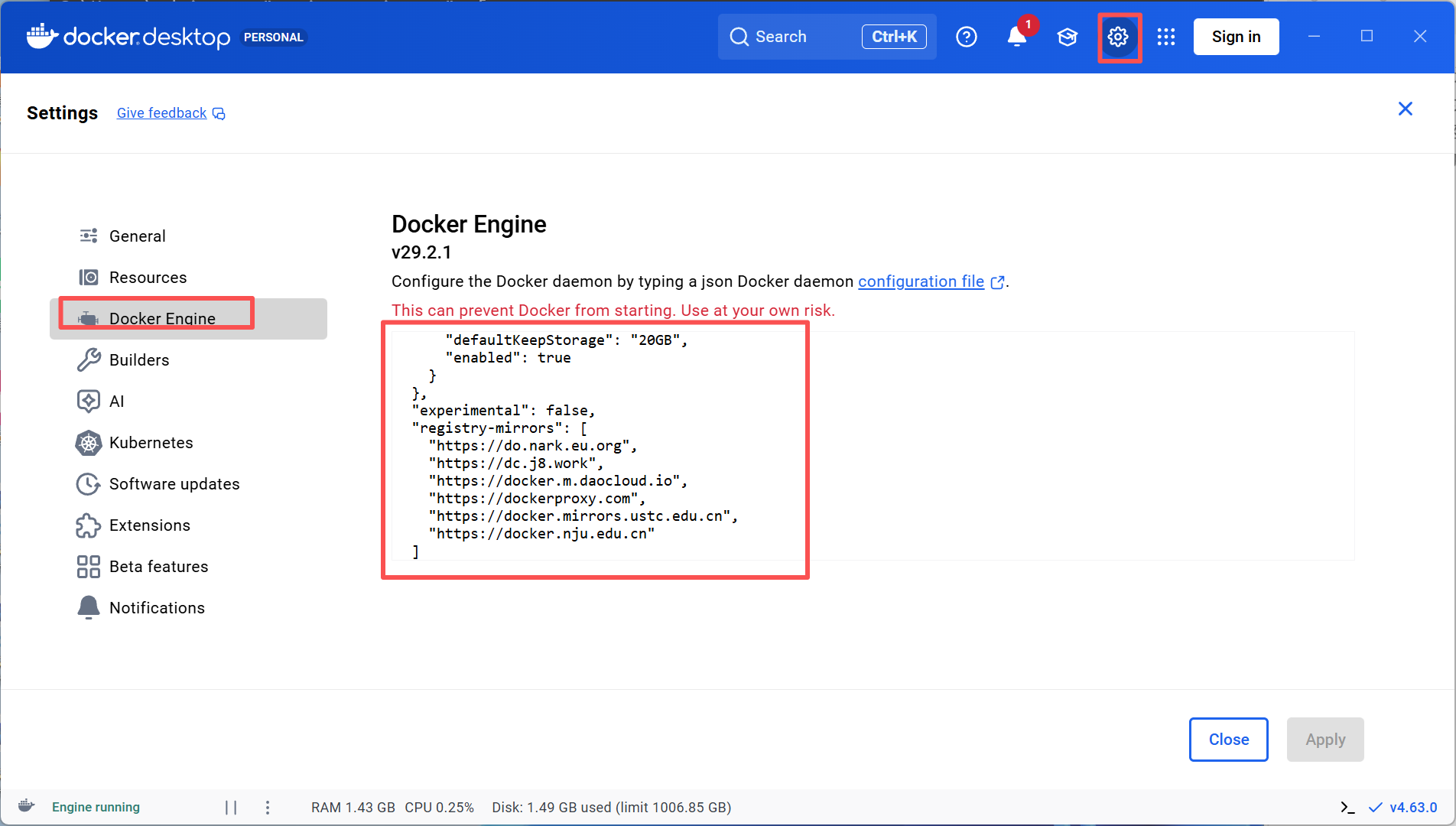Minimize the Docker Desktop window
This screenshot has width=1456, height=826.
click(x=1314, y=36)
